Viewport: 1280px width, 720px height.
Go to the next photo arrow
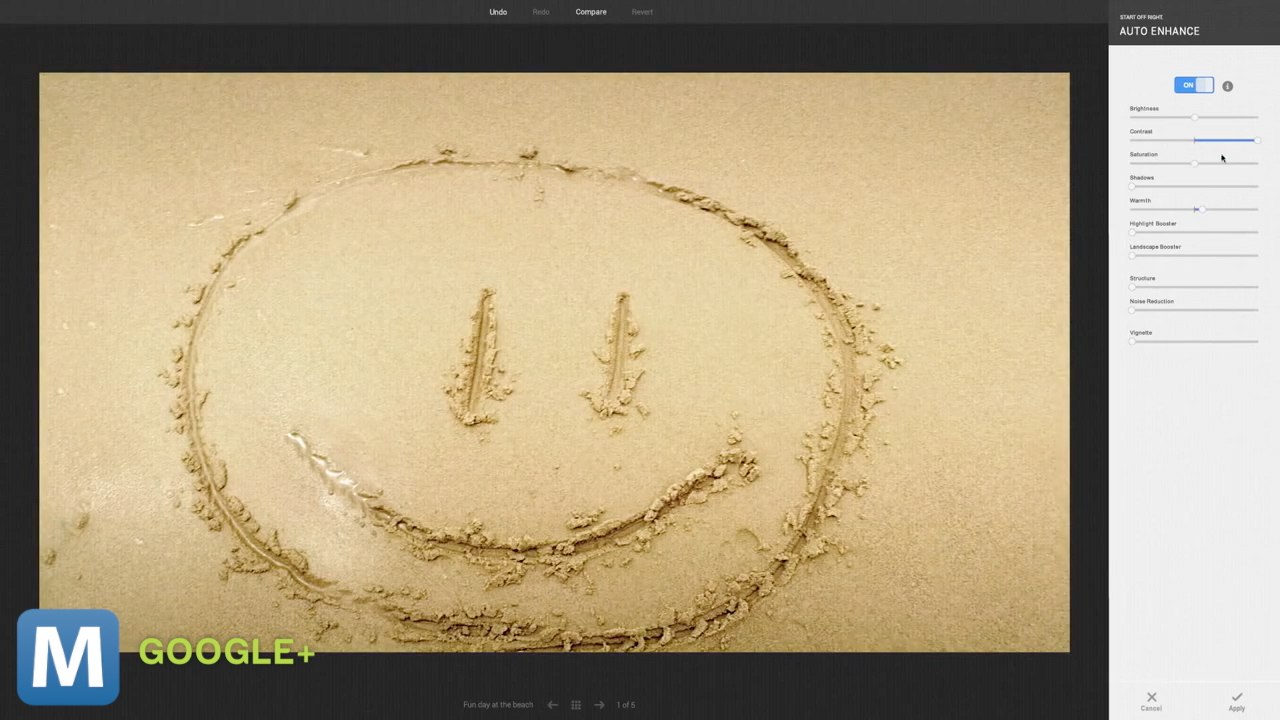tap(599, 705)
